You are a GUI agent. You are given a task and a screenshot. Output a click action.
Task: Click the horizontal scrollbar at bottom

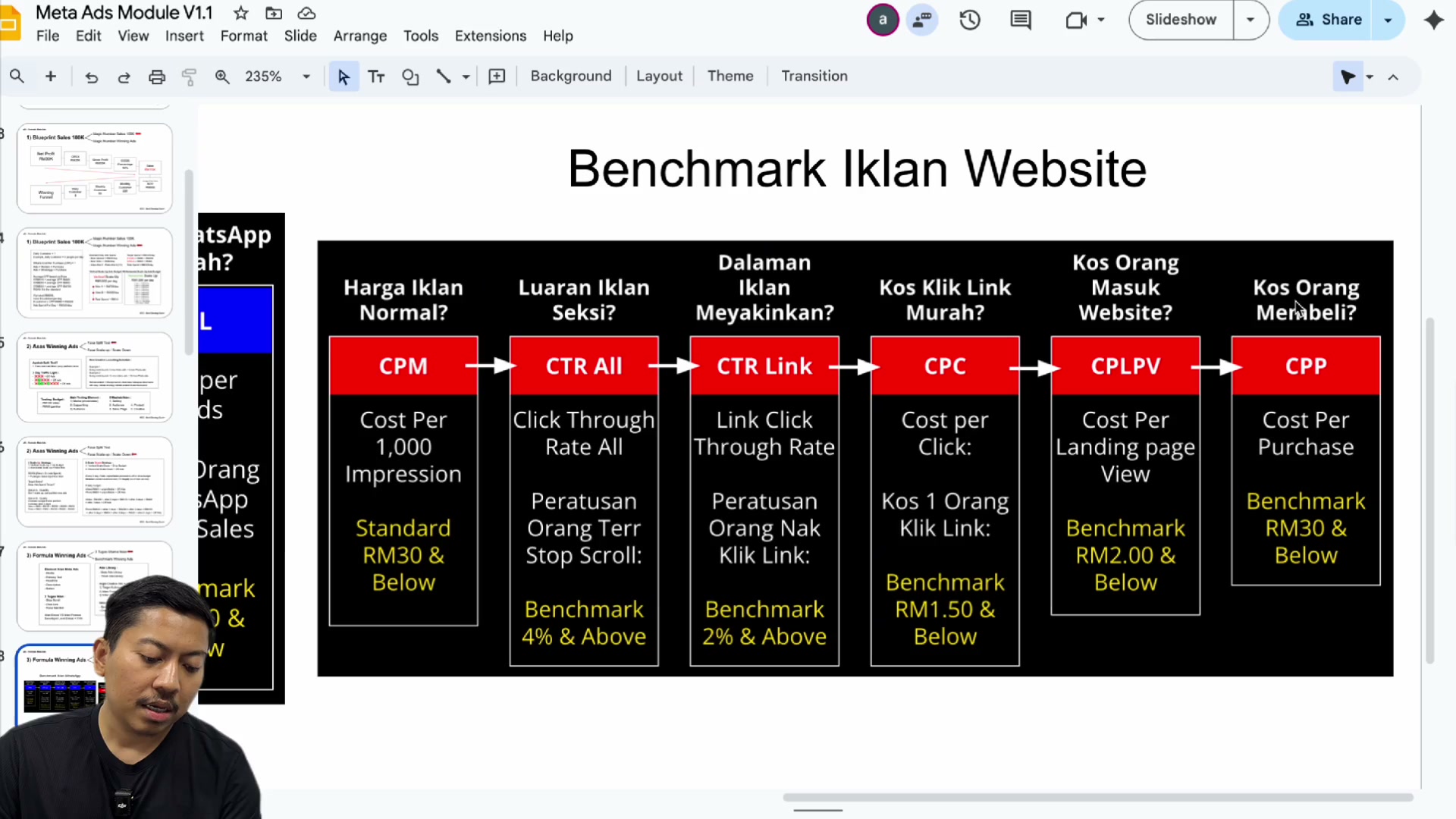pyautogui.click(x=1098, y=797)
